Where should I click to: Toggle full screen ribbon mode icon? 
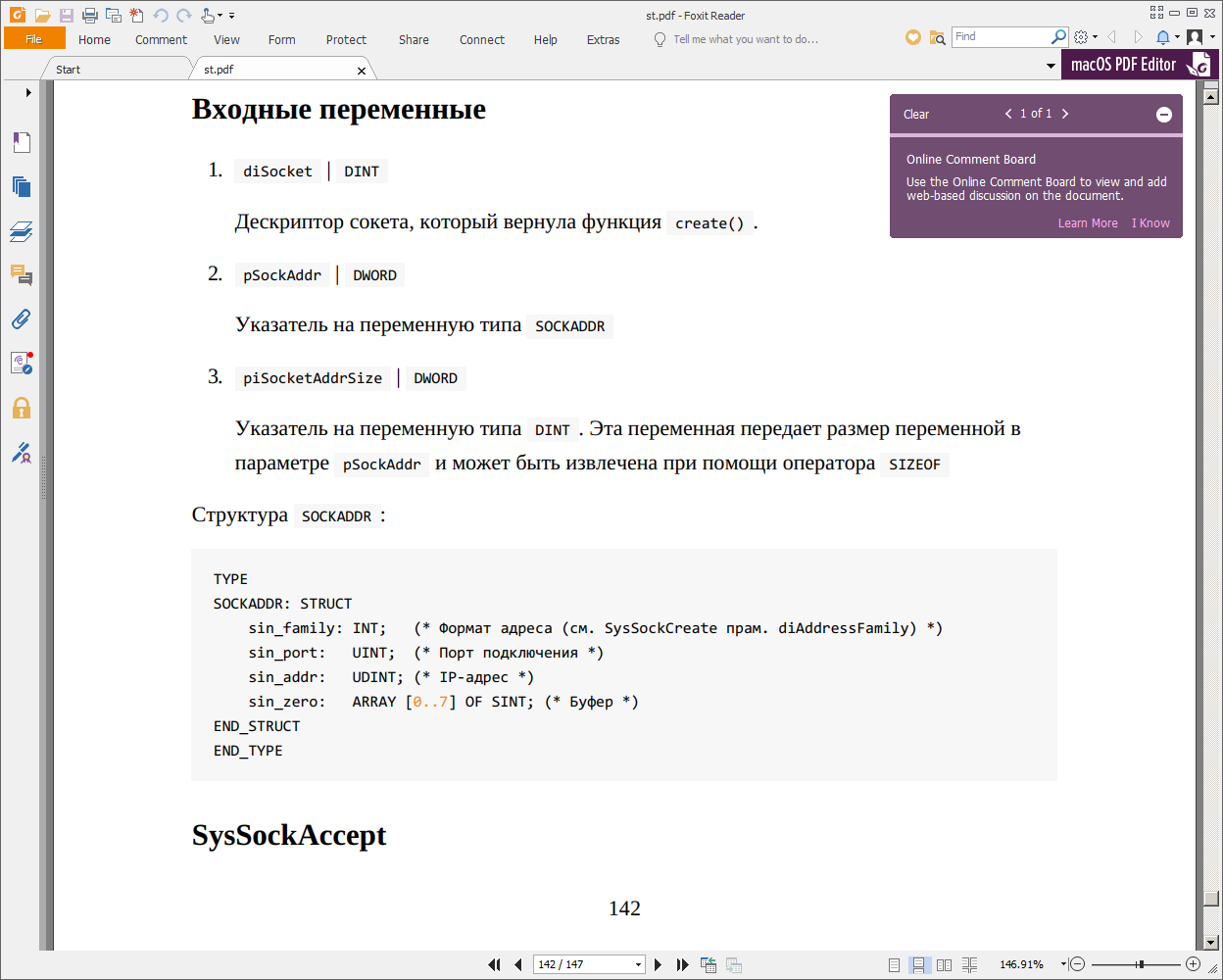click(x=1157, y=13)
